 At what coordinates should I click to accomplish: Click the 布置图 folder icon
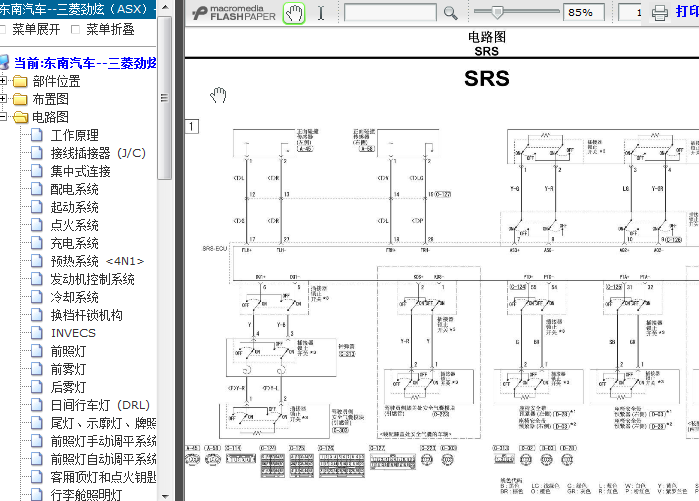click(x=21, y=99)
